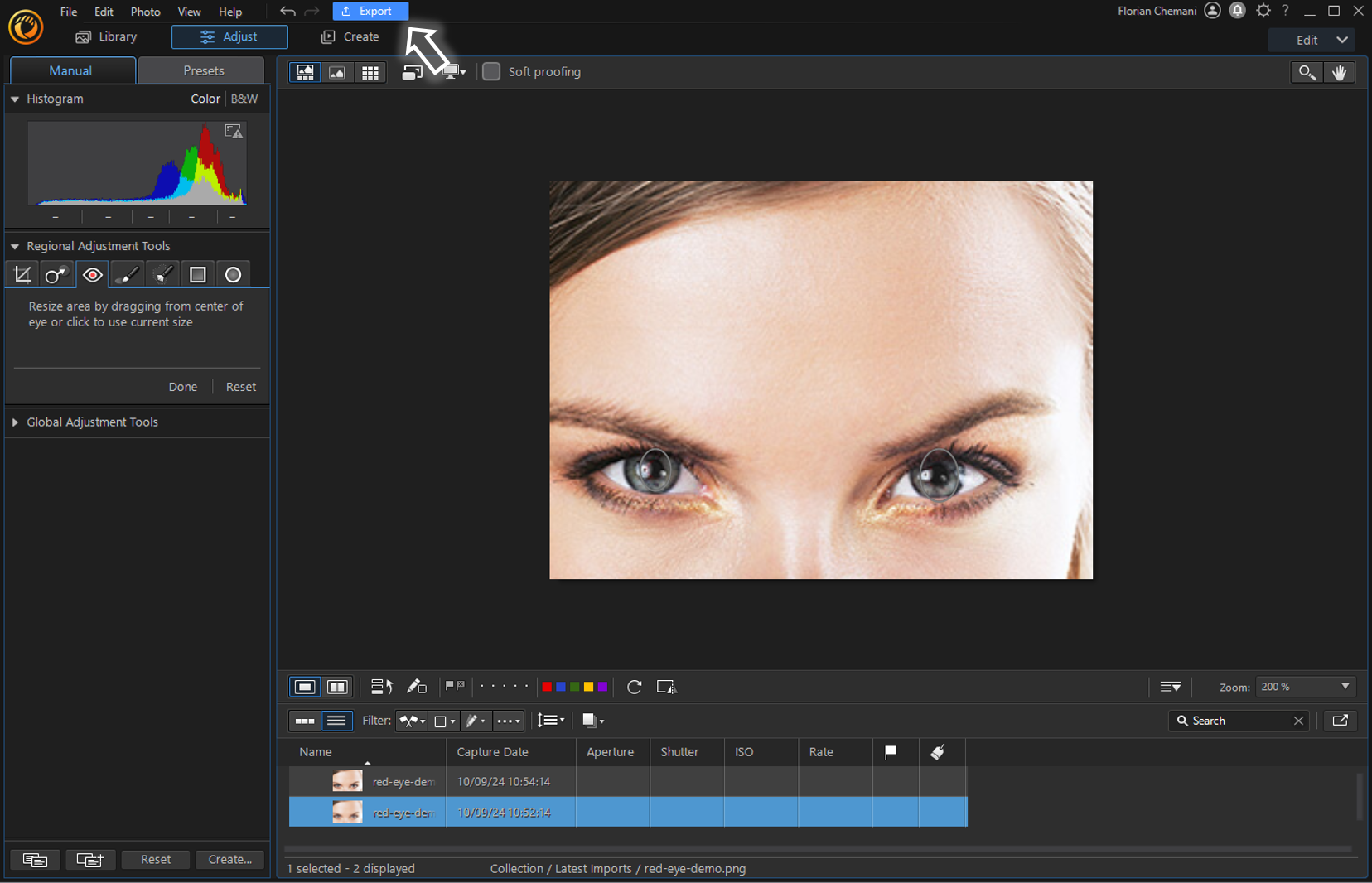Screen dimensions: 1372x883
Task: Click Done to apply red-eye edits
Action: [182, 386]
